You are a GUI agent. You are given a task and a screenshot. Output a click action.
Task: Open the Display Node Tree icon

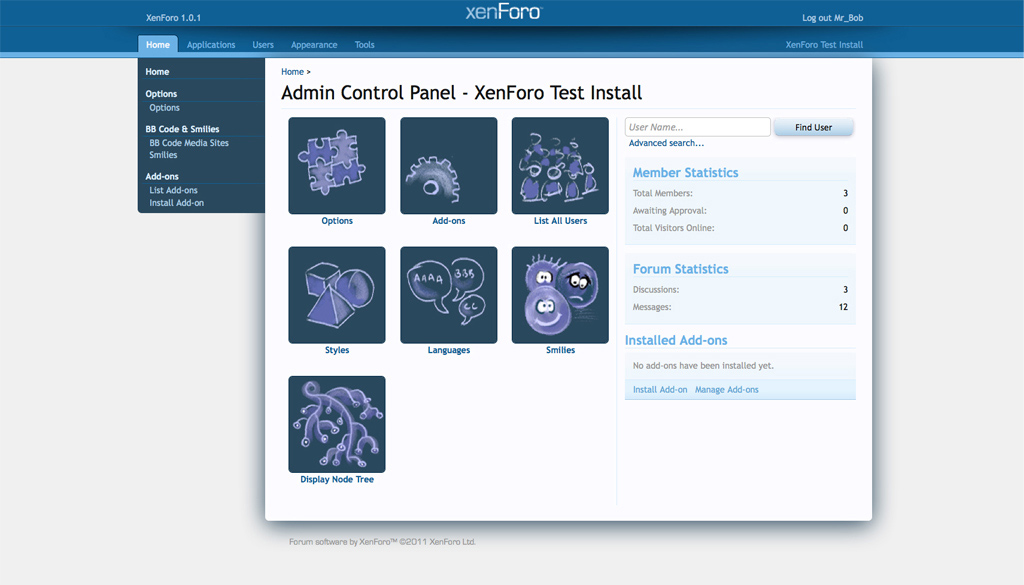337,424
